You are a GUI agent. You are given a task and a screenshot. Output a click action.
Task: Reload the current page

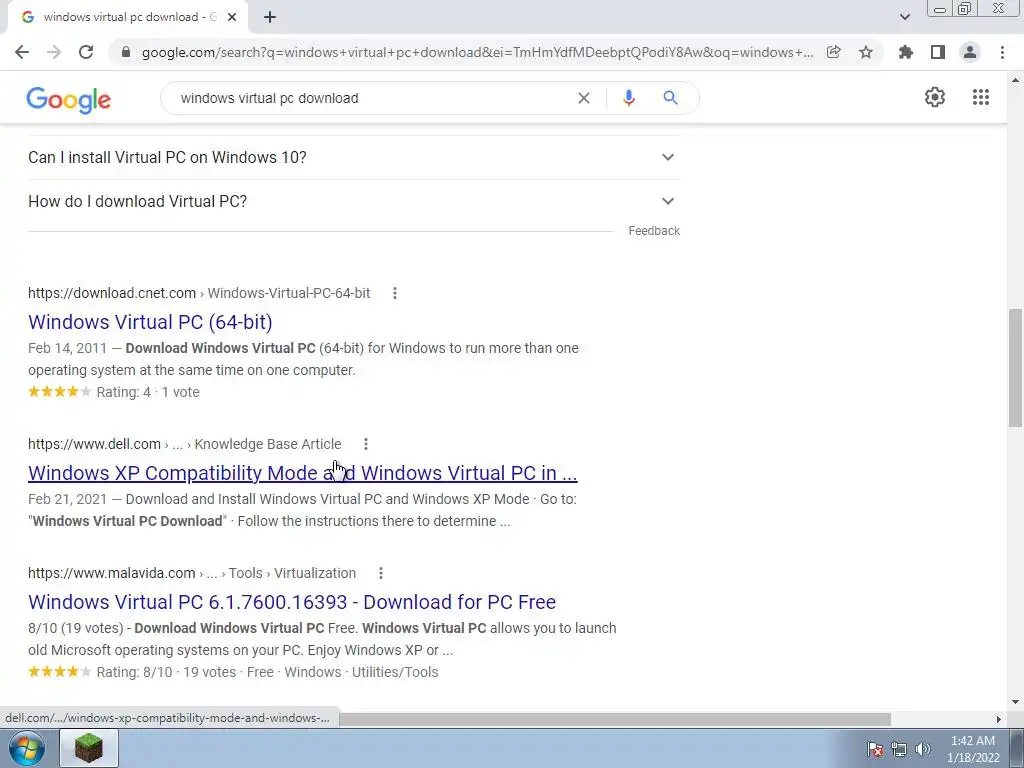tap(86, 52)
